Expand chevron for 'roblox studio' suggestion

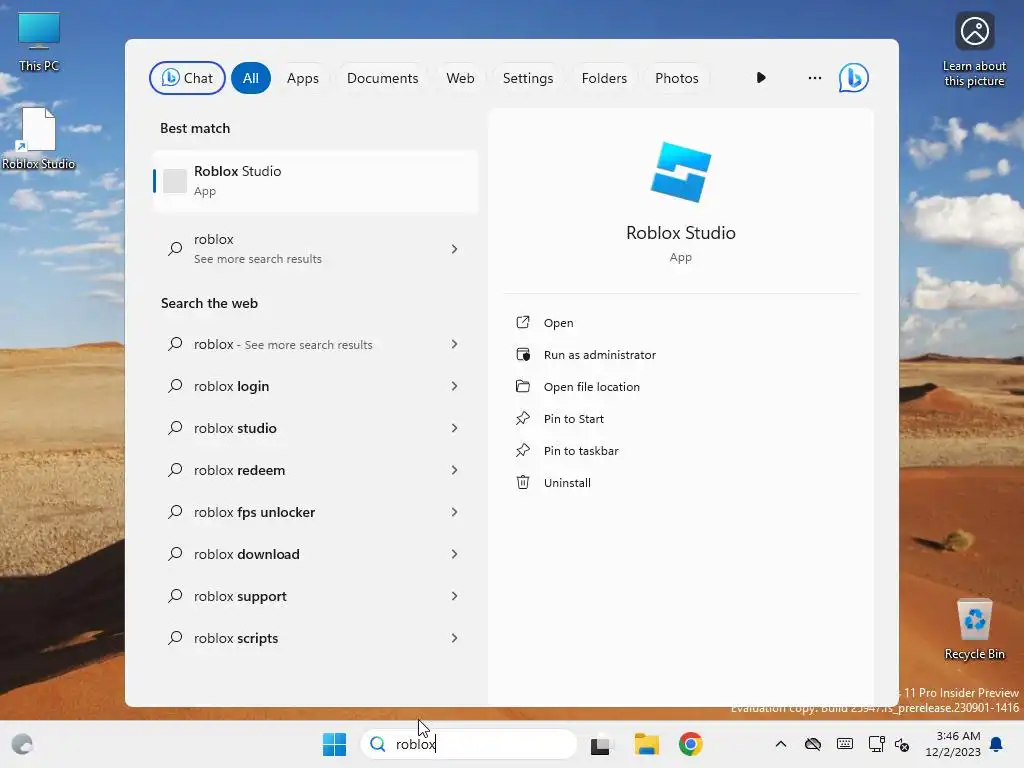point(455,428)
